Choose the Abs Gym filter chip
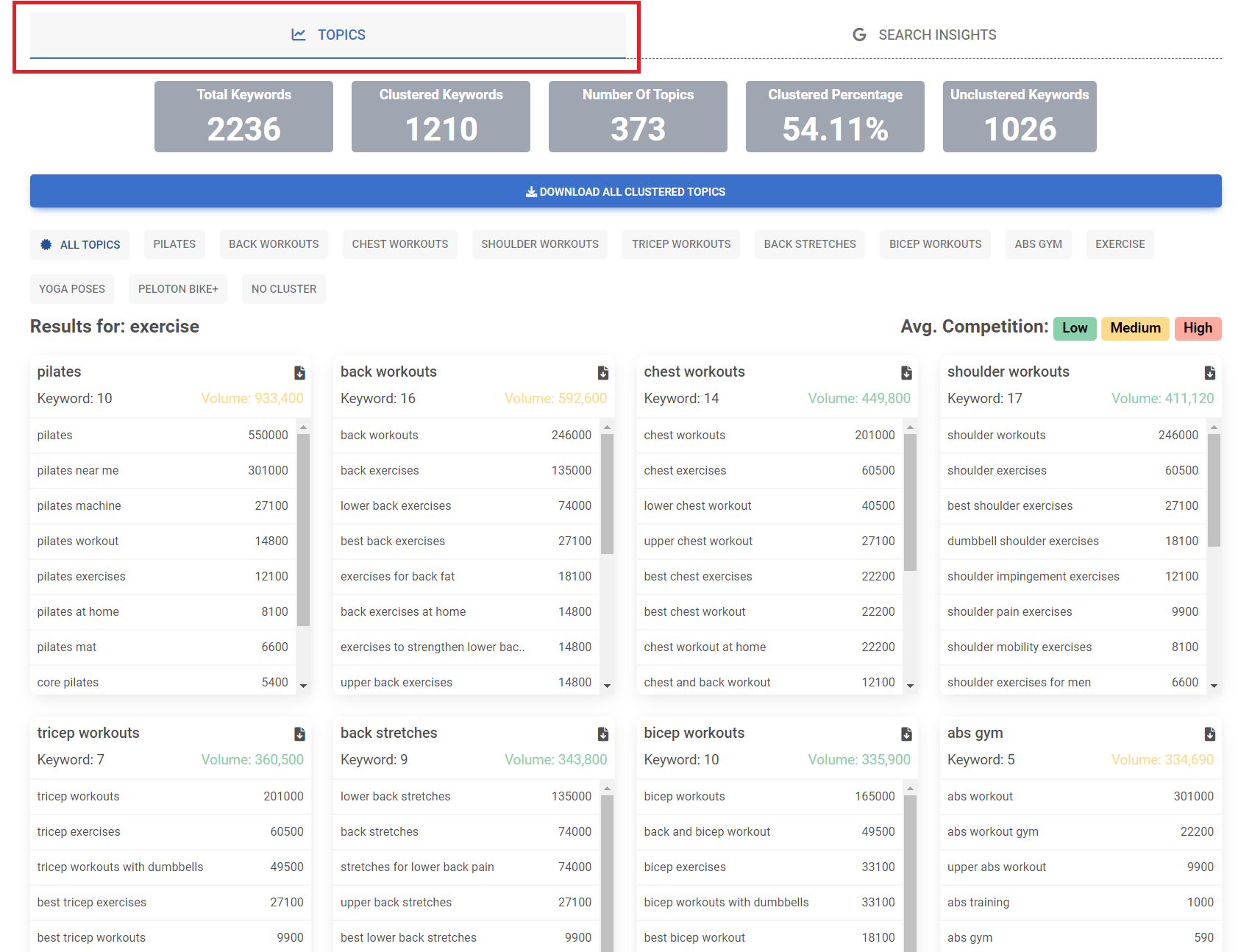 pos(1039,244)
